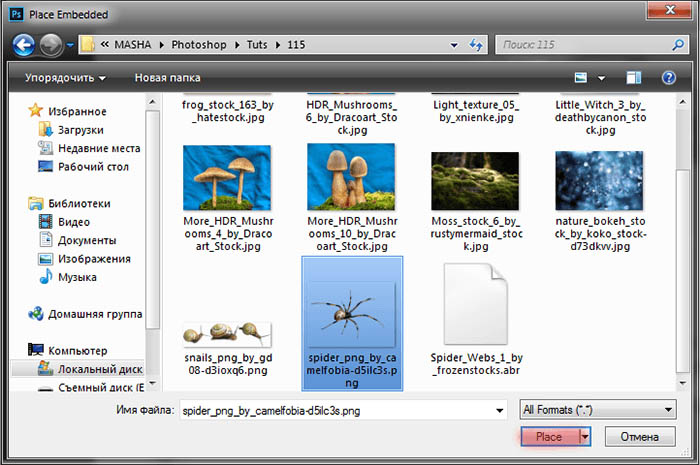This screenshot has width=700, height=465.
Task: Select More_HDR_Mushrooms_10 thumbnail
Action: pyautogui.click(x=351, y=177)
